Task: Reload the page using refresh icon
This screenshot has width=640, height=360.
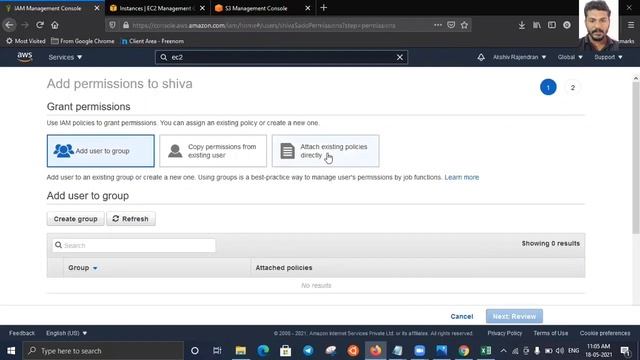Action: coord(40,25)
